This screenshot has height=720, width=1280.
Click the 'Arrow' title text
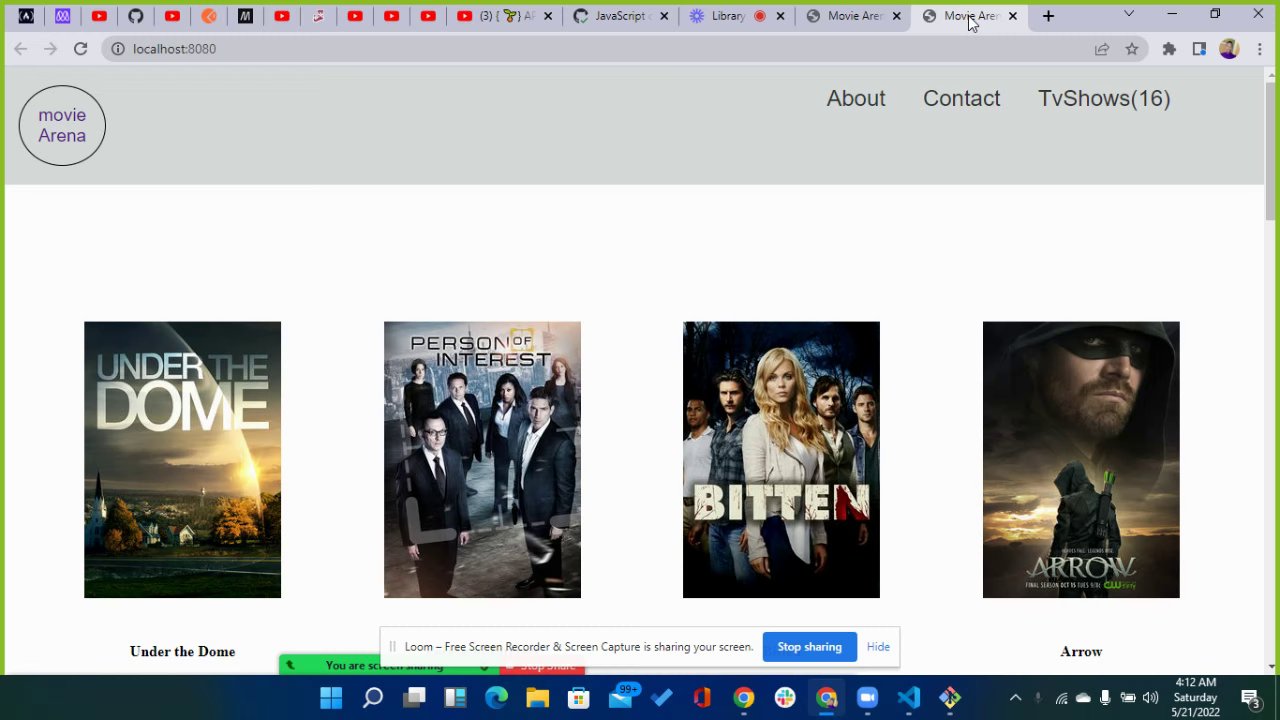pyautogui.click(x=1081, y=651)
